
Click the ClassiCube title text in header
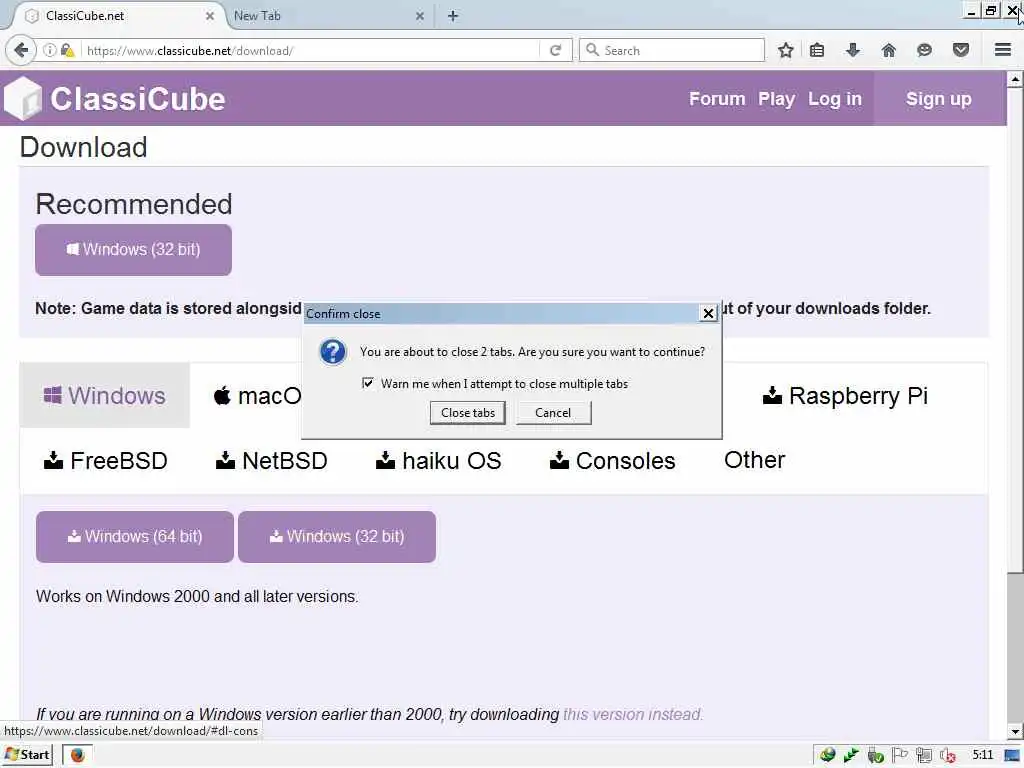click(x=138, y=99)
